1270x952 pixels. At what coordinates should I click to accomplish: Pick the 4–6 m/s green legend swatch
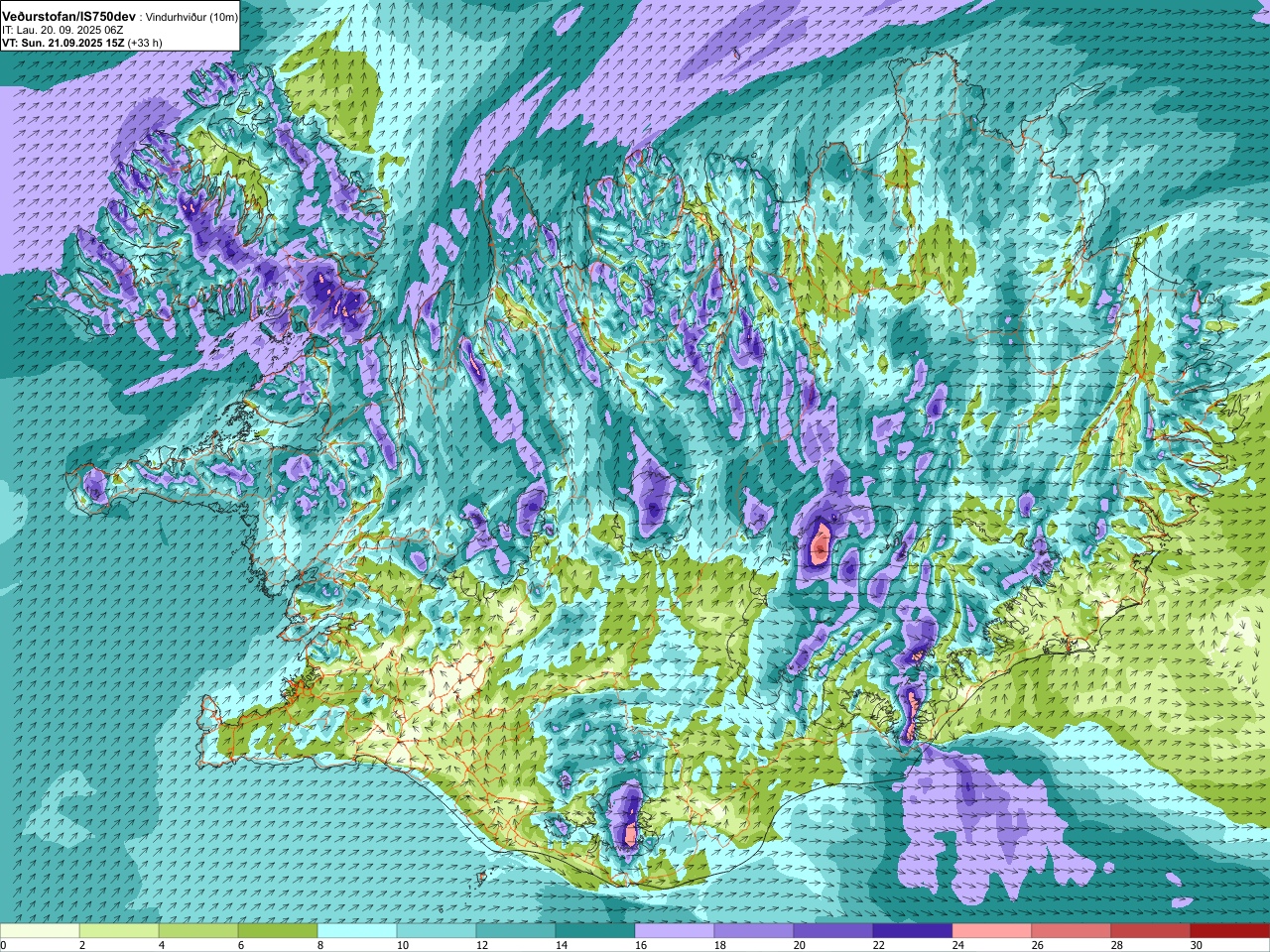coord(198,931)
